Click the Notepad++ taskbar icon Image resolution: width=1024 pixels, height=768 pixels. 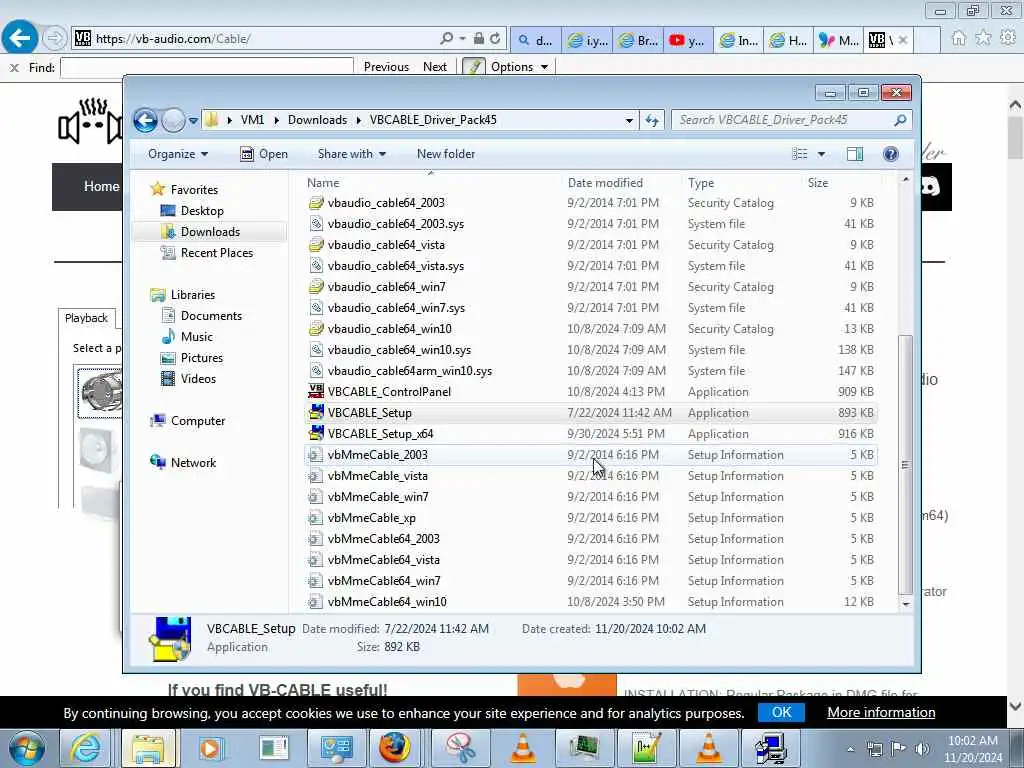pyautogui.click(x=646, y=748)
